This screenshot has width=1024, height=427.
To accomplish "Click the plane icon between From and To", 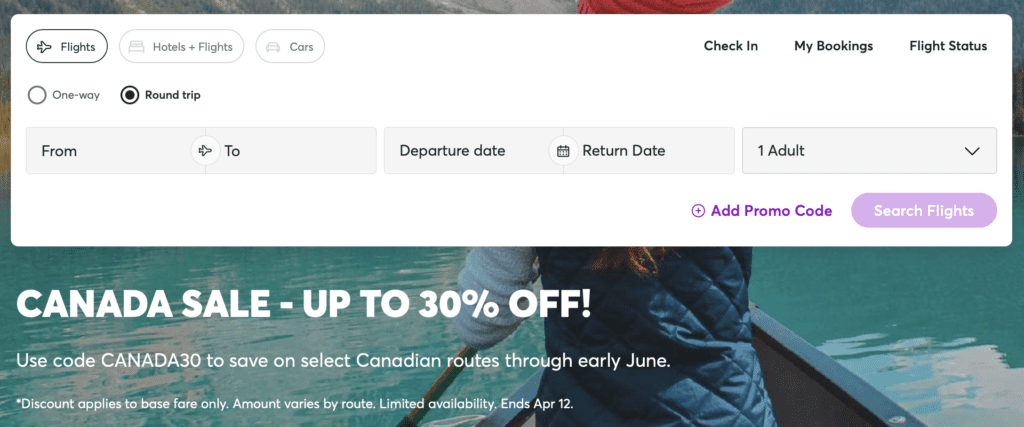I will tap(205, 151).
